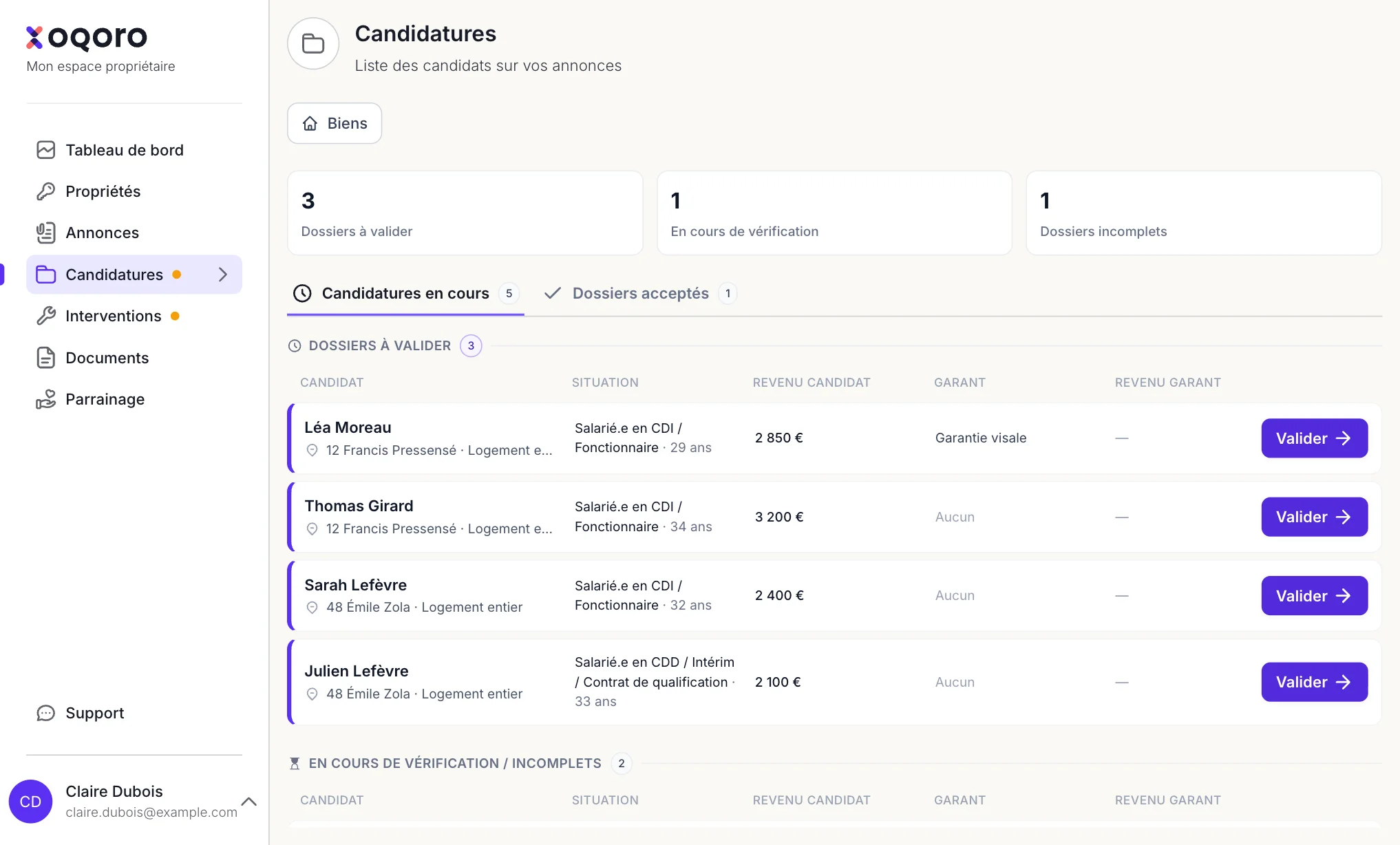Switch to Candidatures en cours tab

tap(405, 294)
